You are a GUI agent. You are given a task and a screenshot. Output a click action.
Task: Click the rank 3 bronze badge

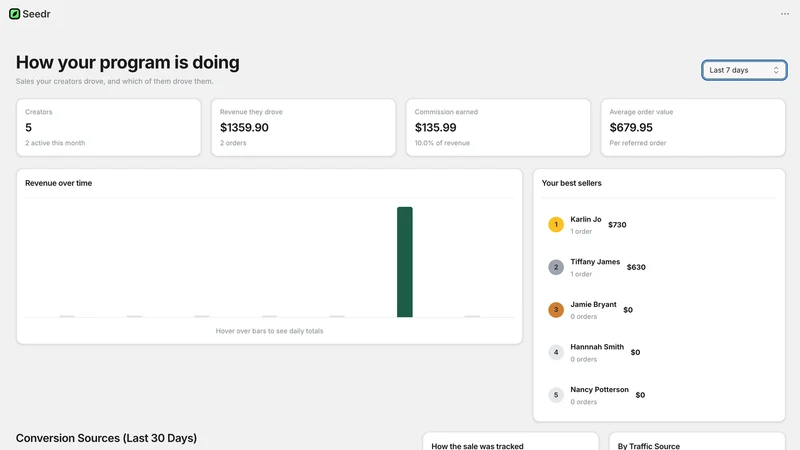click(556, 310)
